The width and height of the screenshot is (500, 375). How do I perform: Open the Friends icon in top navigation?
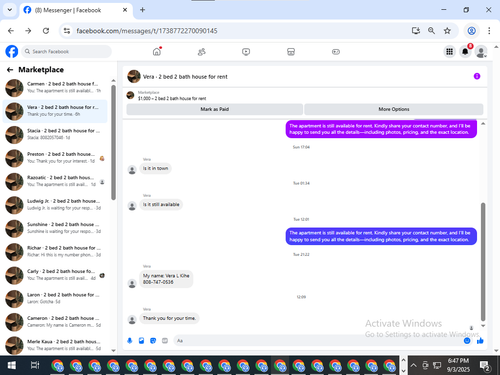pos(201,52)
